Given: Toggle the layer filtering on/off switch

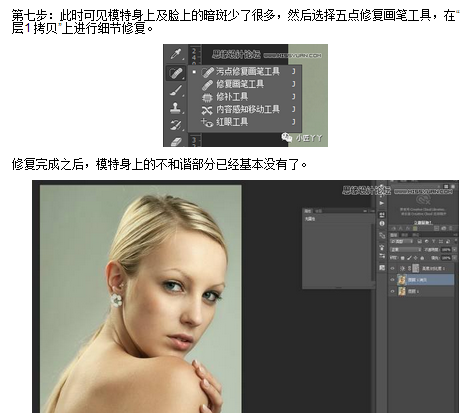Looking at the screenshot, I should 456,241.
